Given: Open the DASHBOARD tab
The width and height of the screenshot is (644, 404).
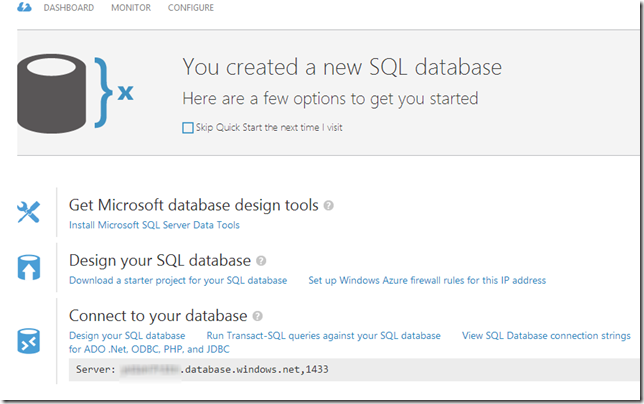Looking at the screenshot, I should tap(69, 8).
